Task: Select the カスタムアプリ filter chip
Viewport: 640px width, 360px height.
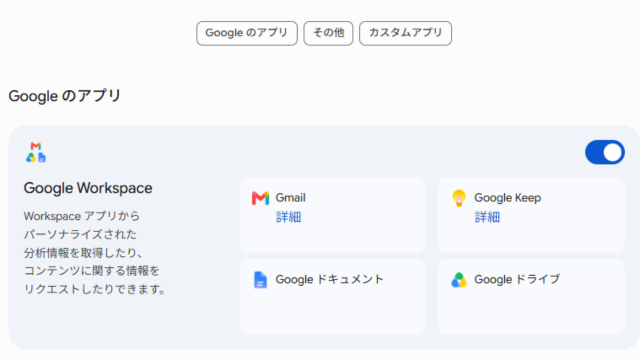Action: [x=405, y=33]
